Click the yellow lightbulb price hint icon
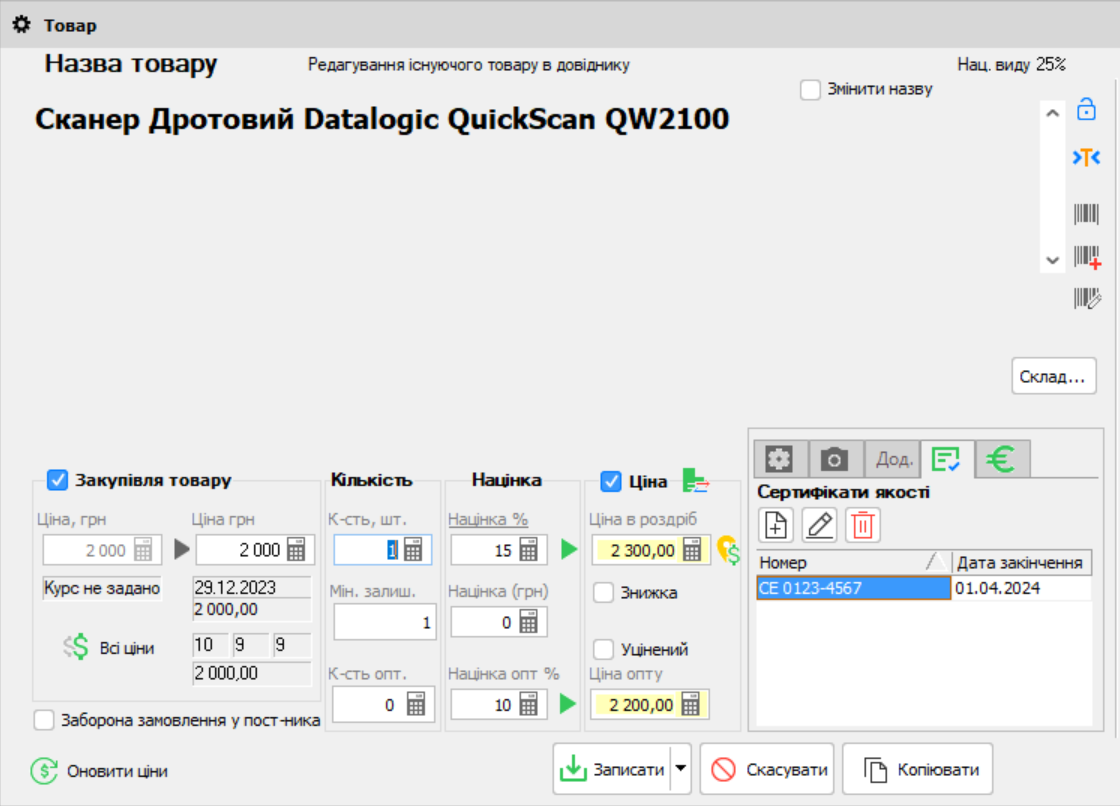 click(x=727, y=550)
